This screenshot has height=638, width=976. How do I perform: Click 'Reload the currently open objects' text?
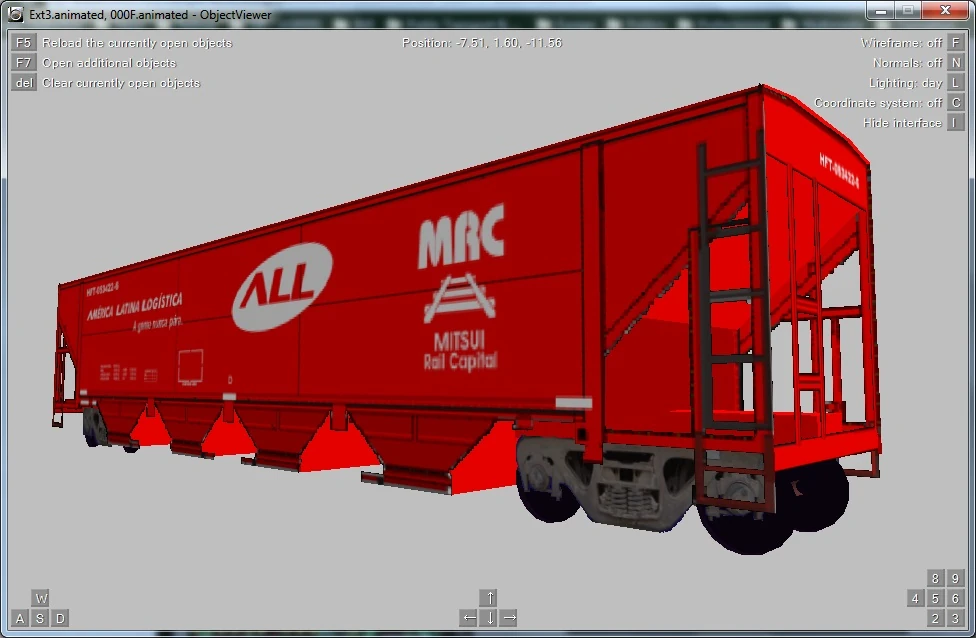pos(137,43)
